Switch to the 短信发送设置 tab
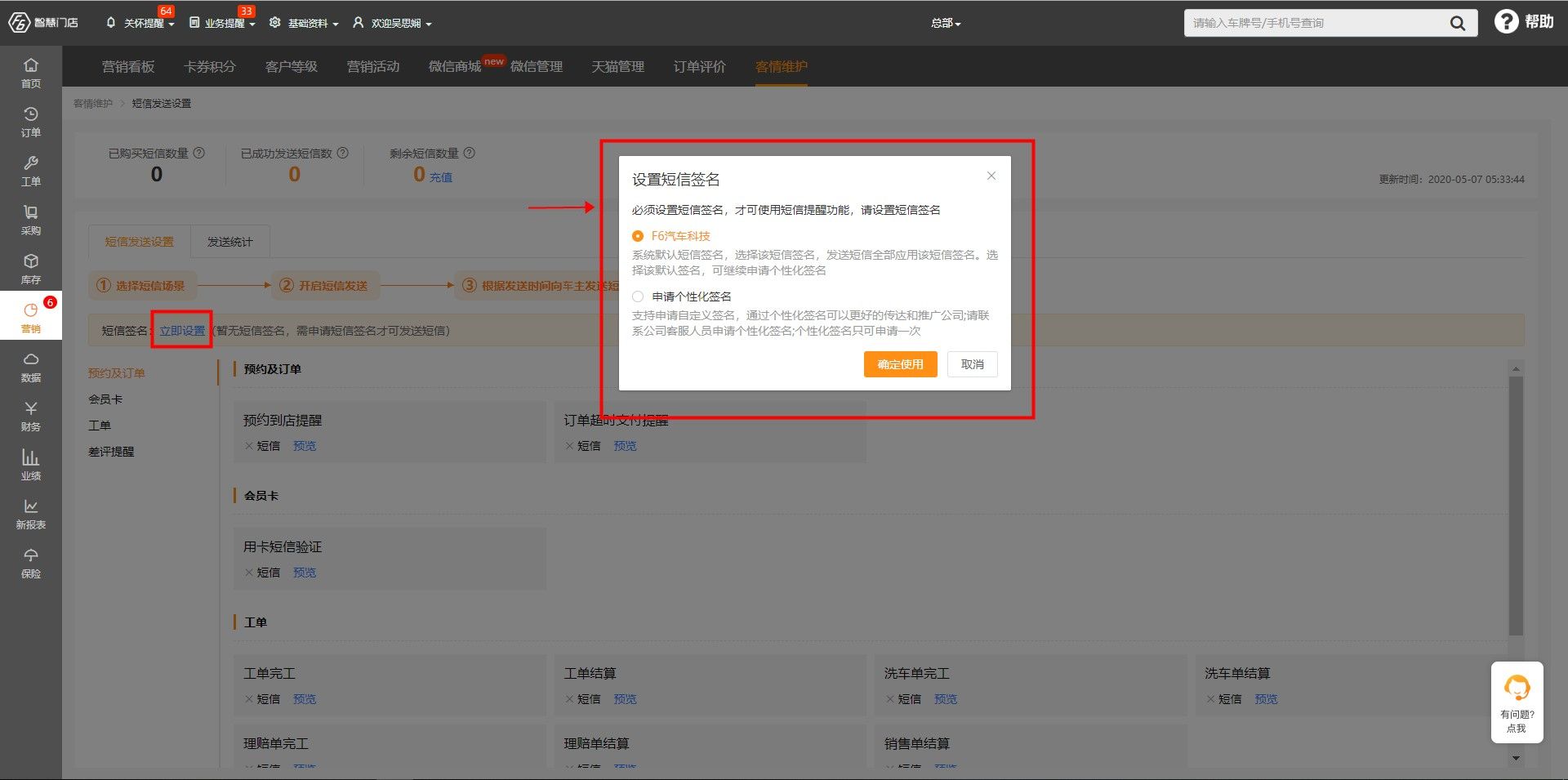 (x=139, y=242)
